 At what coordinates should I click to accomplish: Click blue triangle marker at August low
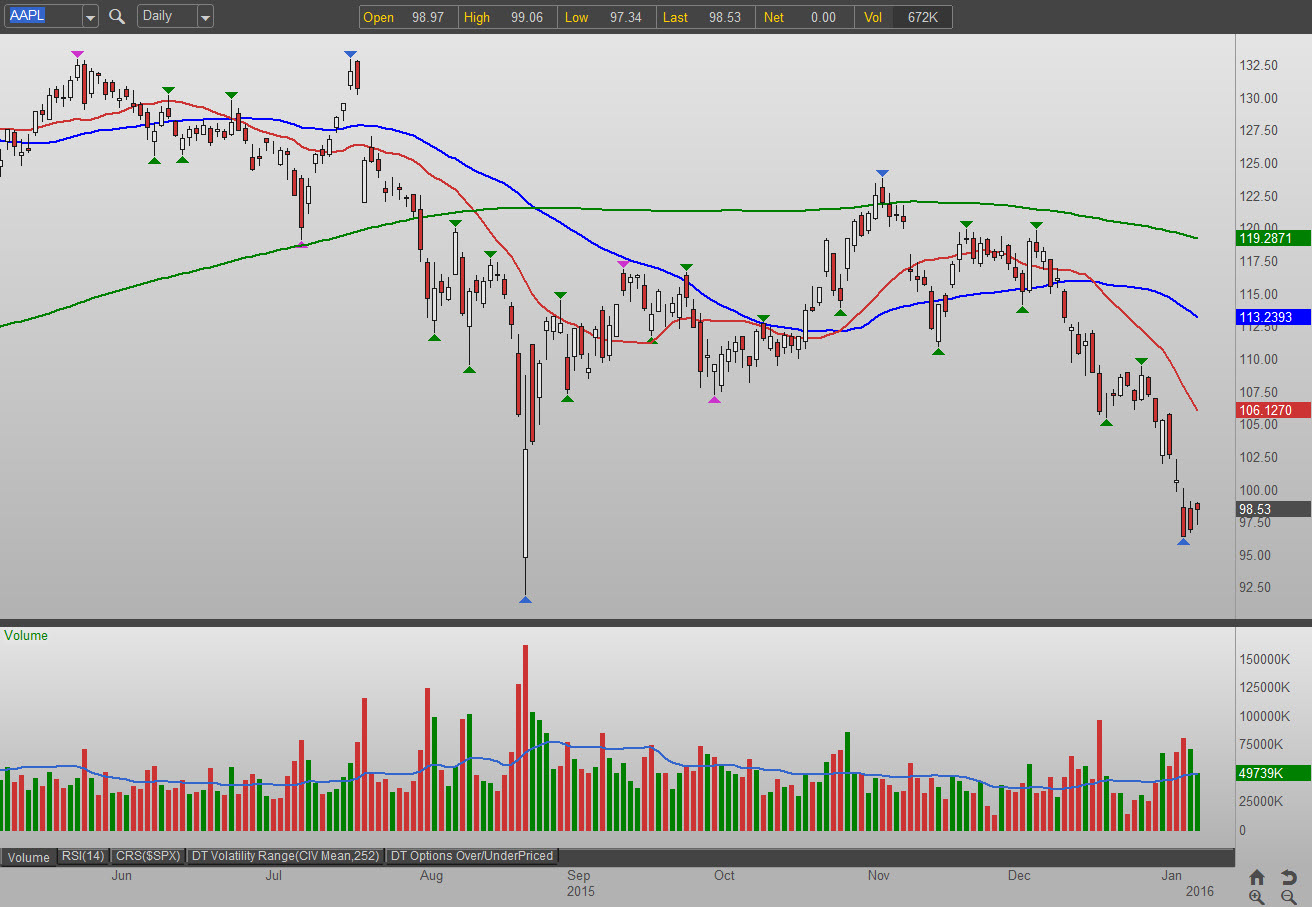coord(525,599)
